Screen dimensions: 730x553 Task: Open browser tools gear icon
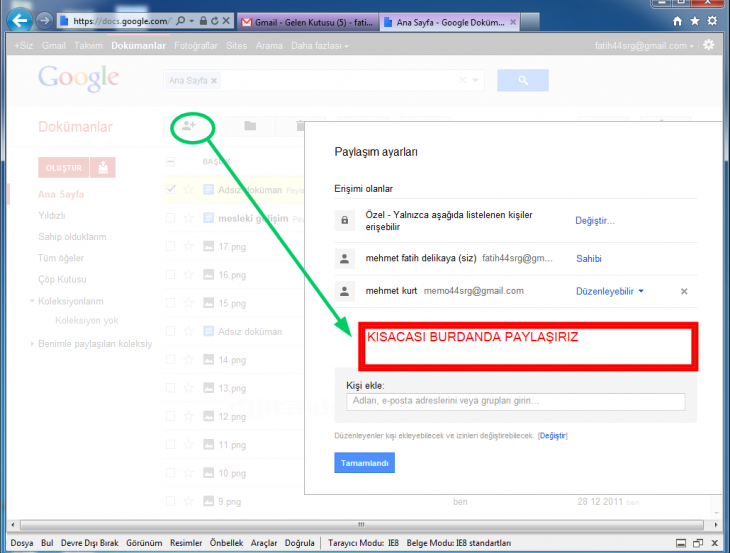pyautogui.click(x=712, y=21)
